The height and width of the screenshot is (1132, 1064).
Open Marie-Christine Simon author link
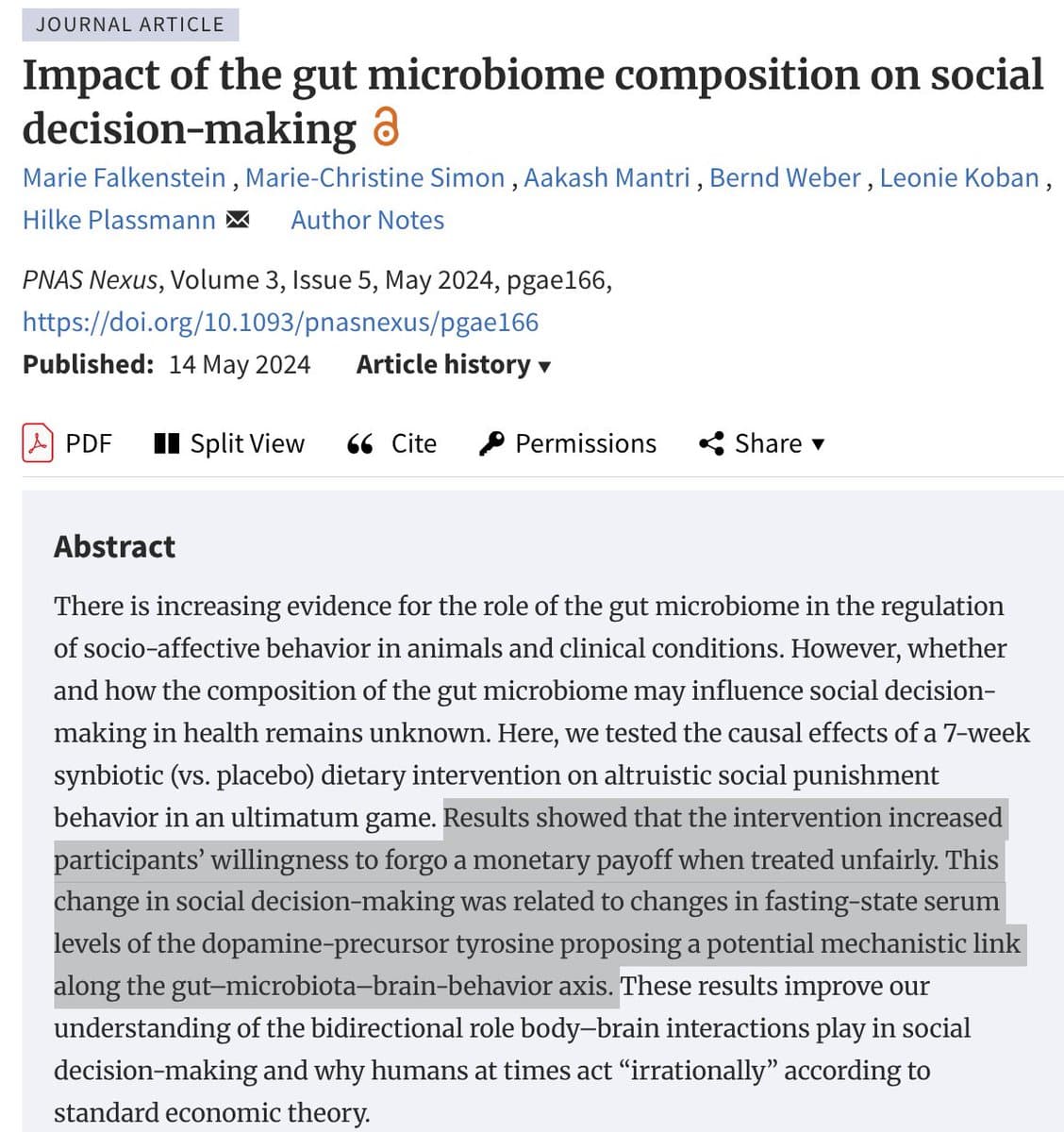point(374,177)
